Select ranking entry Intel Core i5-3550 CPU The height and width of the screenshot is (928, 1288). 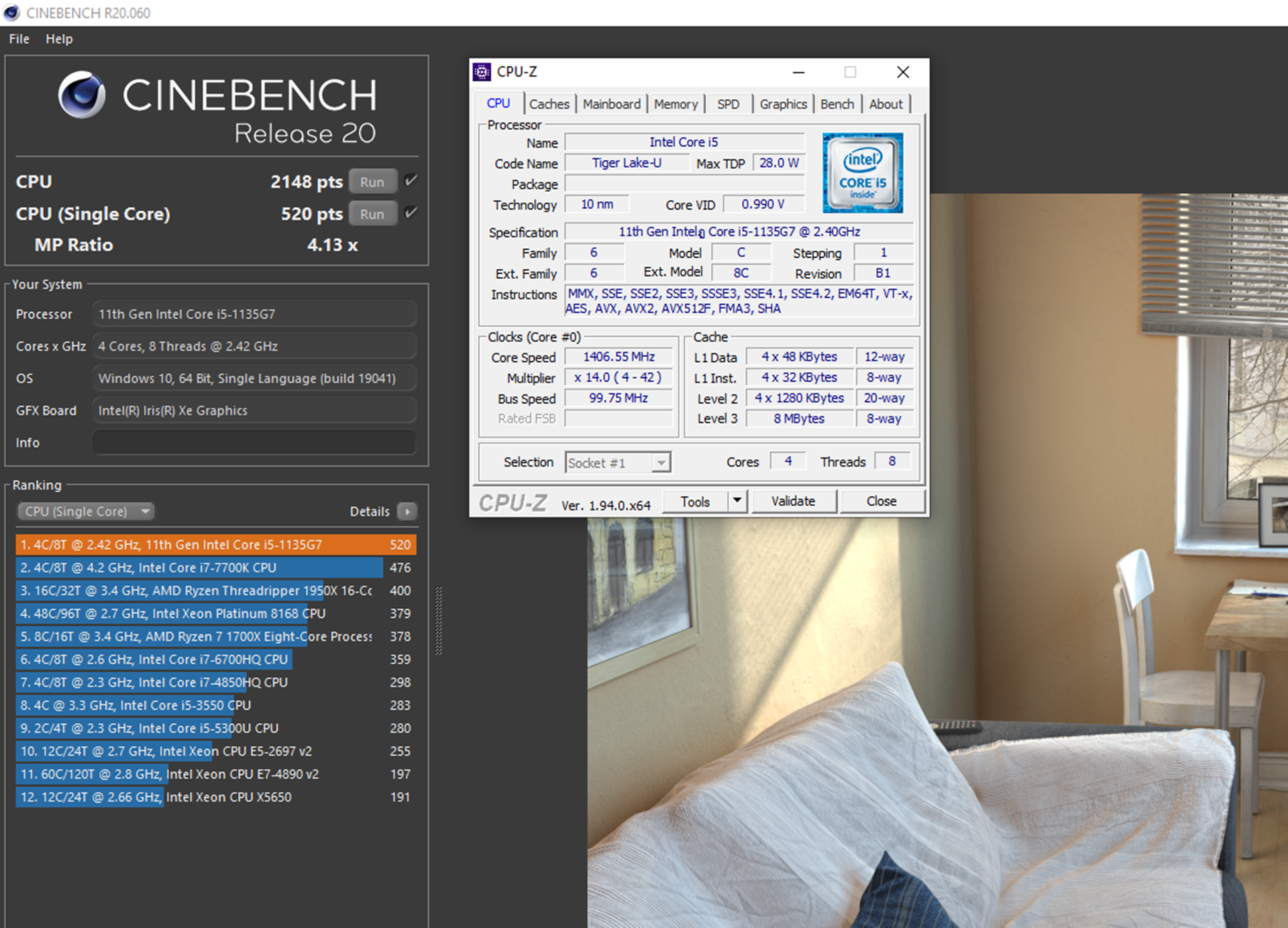216,705
